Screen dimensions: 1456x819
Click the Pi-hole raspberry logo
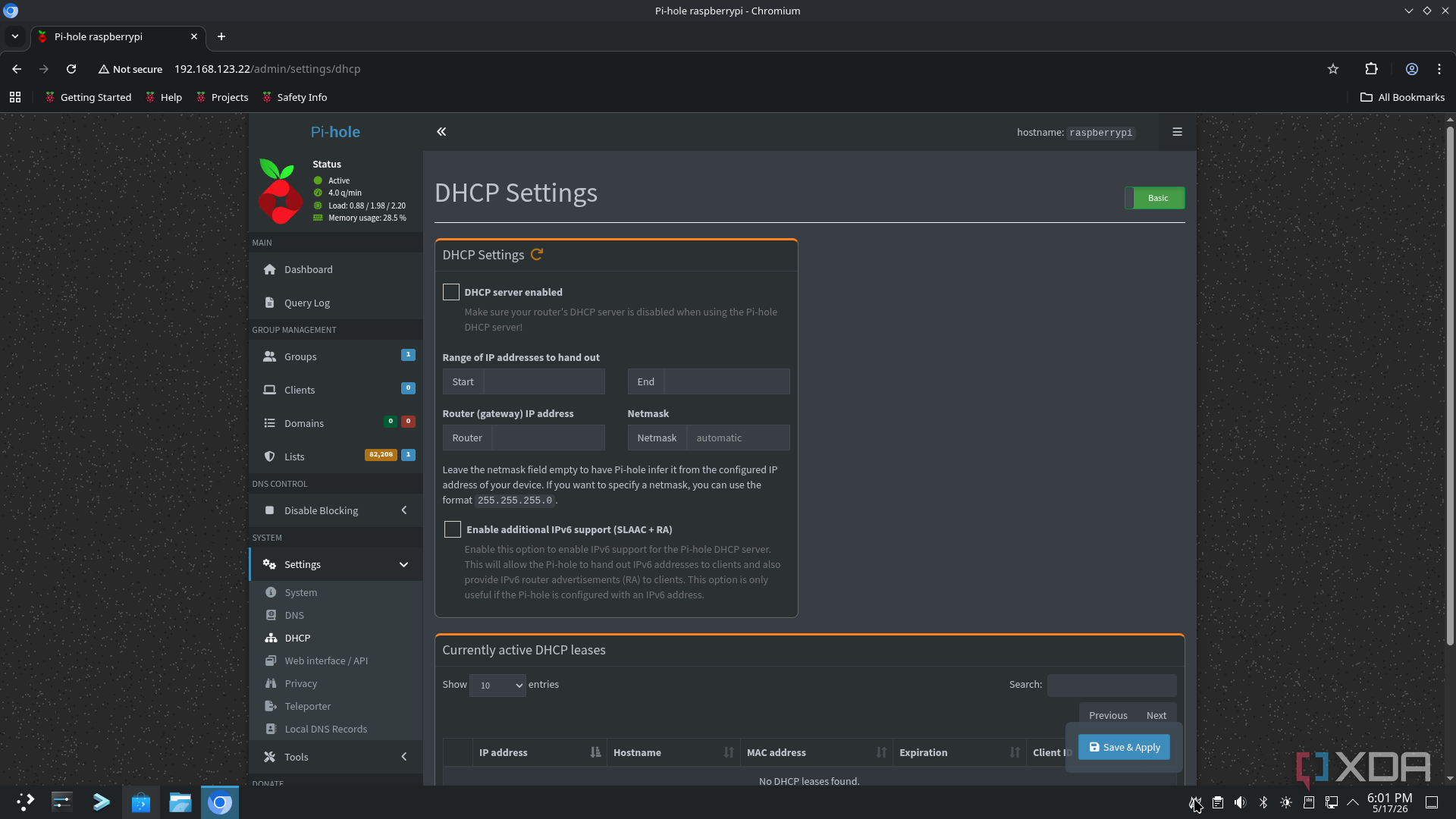[x=281, y=191]
